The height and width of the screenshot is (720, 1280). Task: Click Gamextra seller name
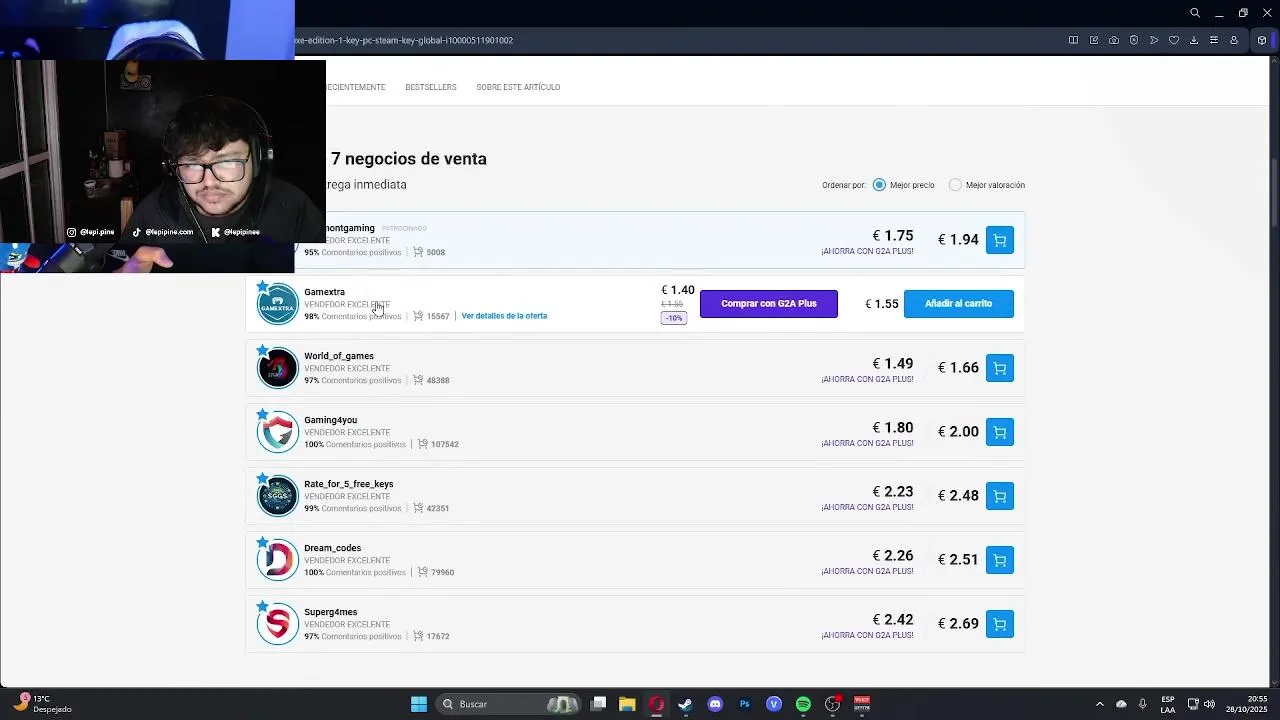coord(324,292)
